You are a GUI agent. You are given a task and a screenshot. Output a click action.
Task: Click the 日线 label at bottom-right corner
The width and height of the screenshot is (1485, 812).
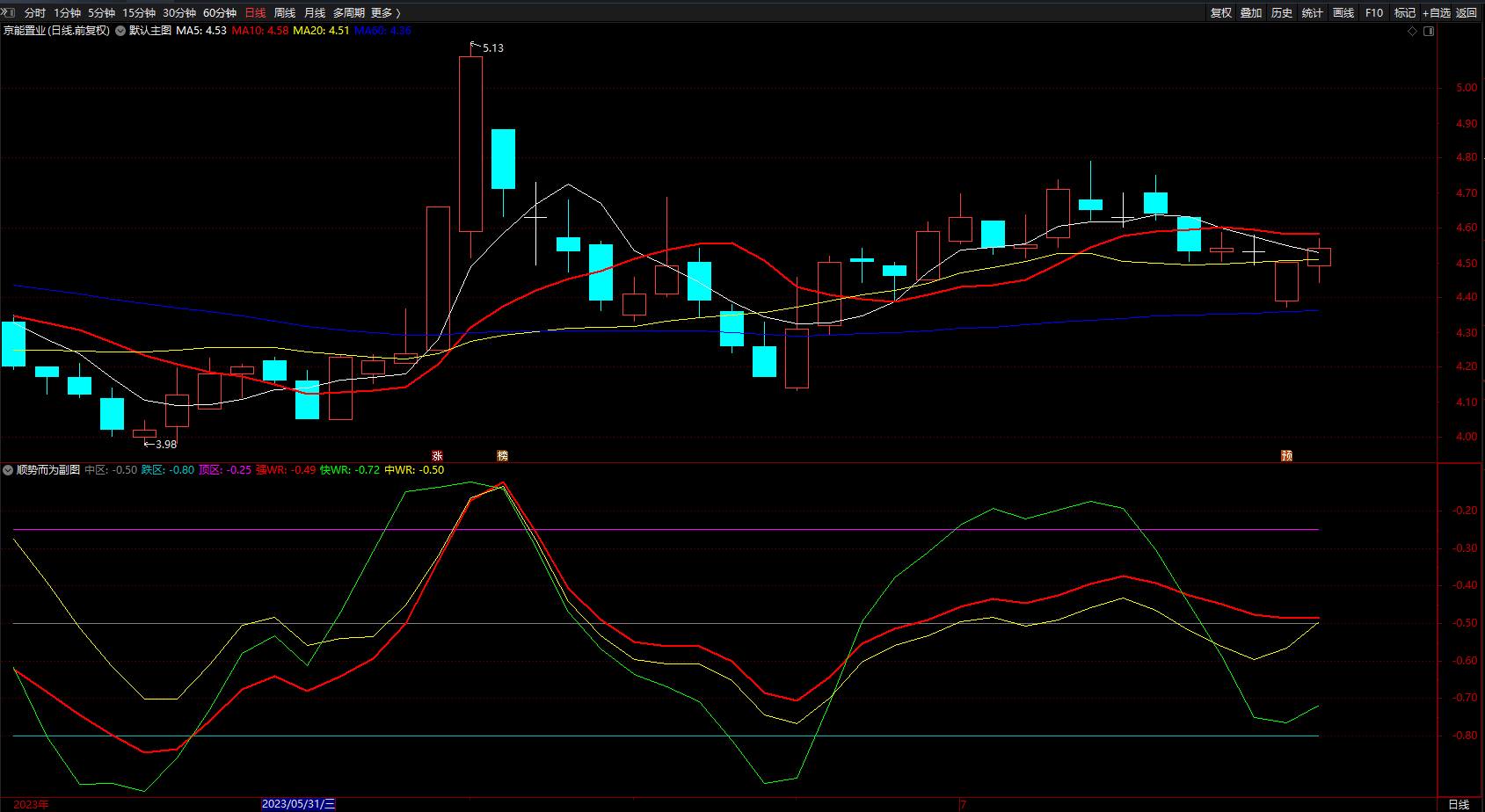[x=1459, y=804]
